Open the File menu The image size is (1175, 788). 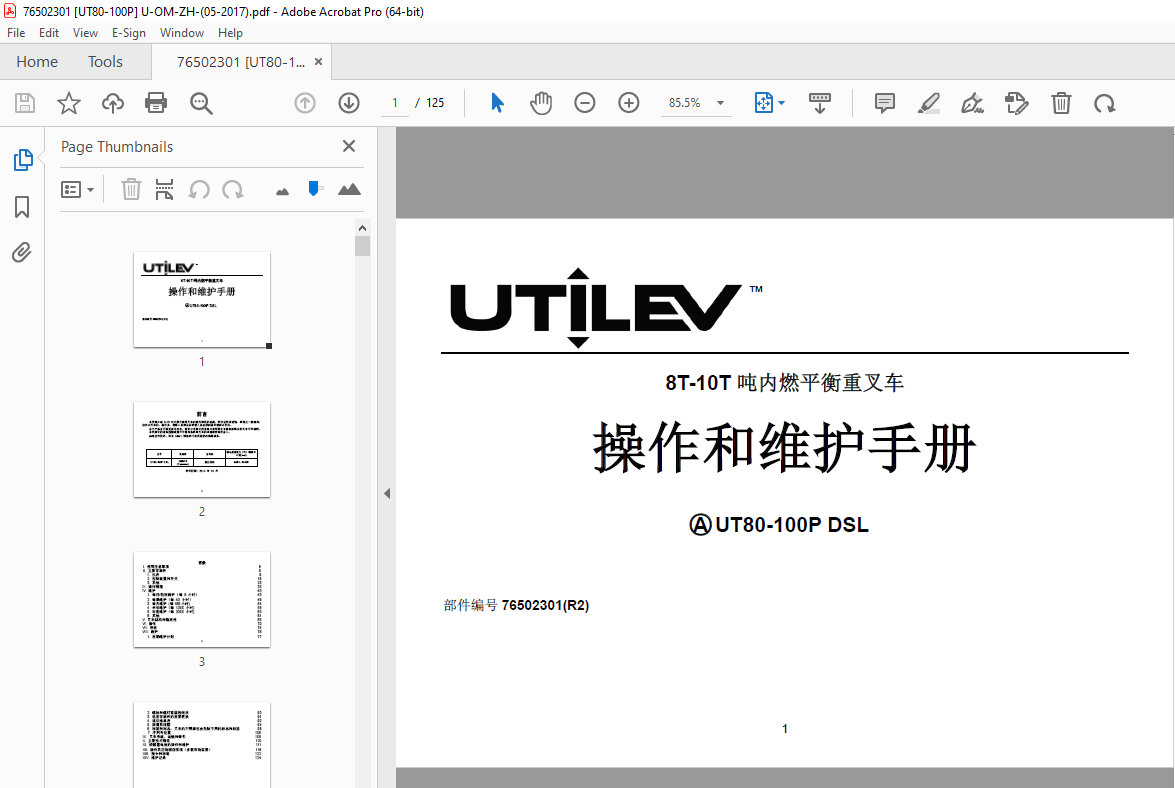coord(16,33)
